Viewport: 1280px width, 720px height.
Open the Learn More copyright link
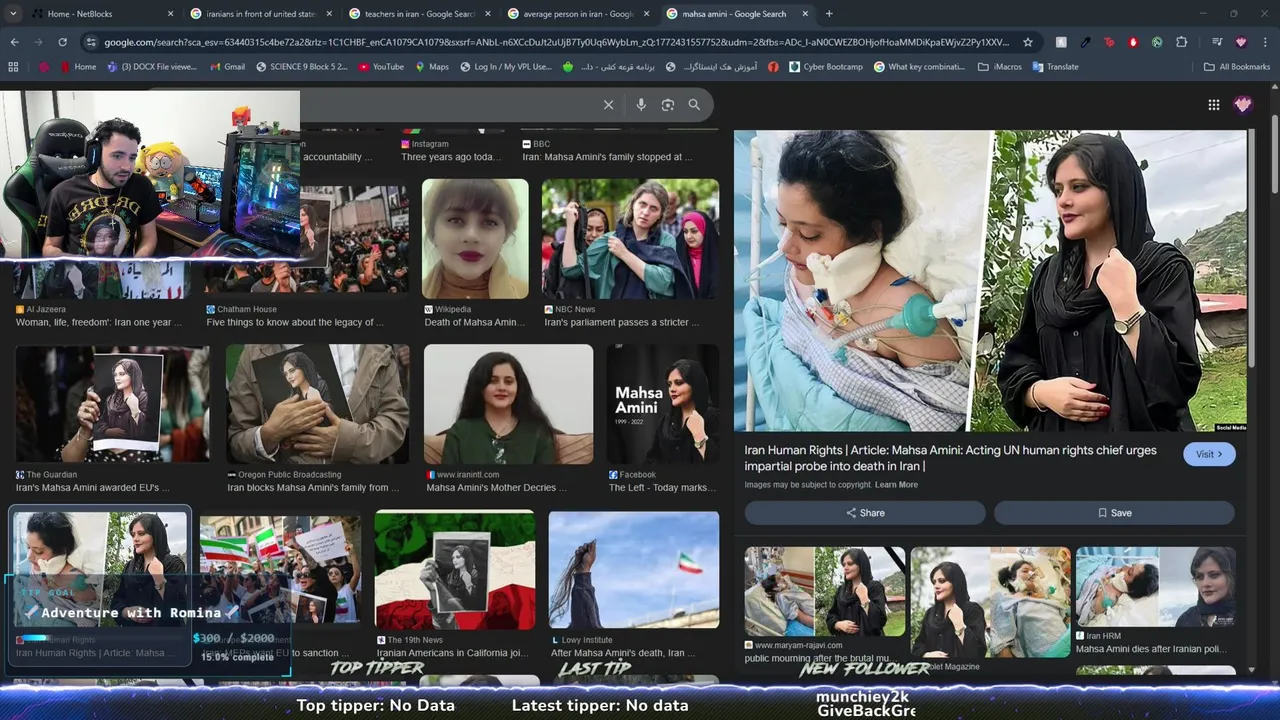896,485
